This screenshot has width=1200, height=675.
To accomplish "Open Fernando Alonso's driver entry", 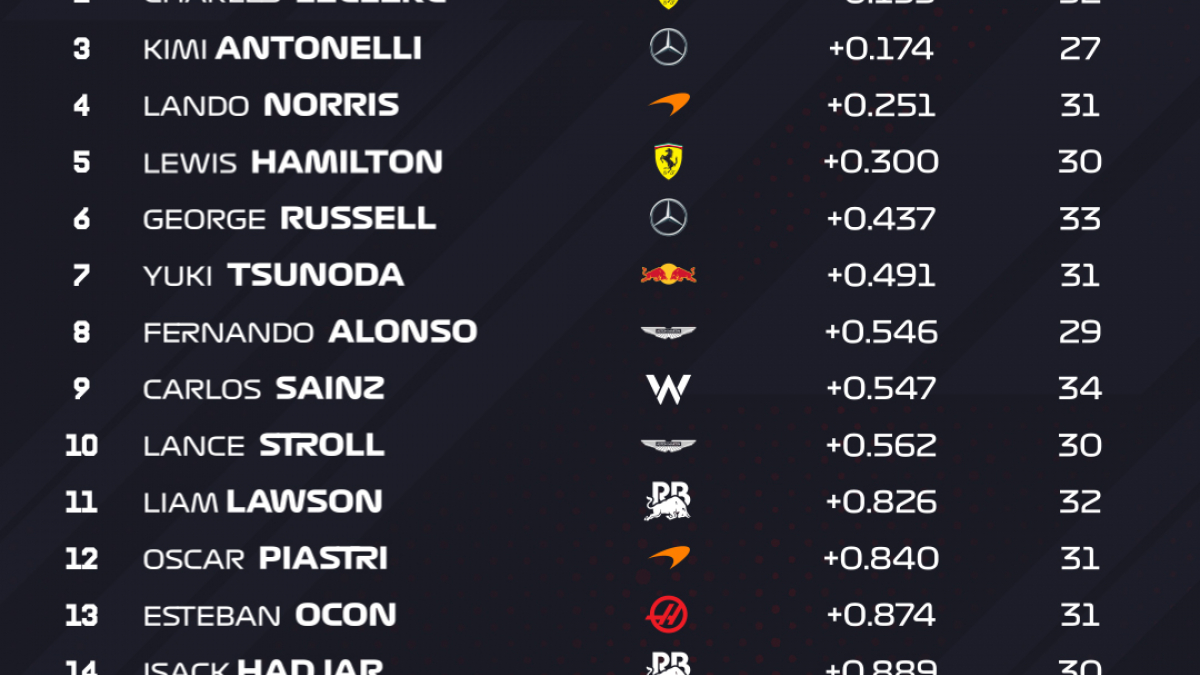I will pyautogui.click(x=310, y=332).
